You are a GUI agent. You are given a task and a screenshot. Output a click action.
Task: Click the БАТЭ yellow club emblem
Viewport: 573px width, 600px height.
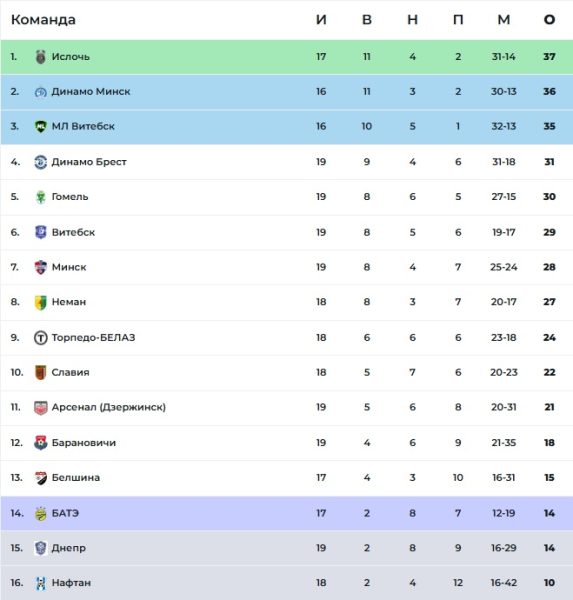41,513
